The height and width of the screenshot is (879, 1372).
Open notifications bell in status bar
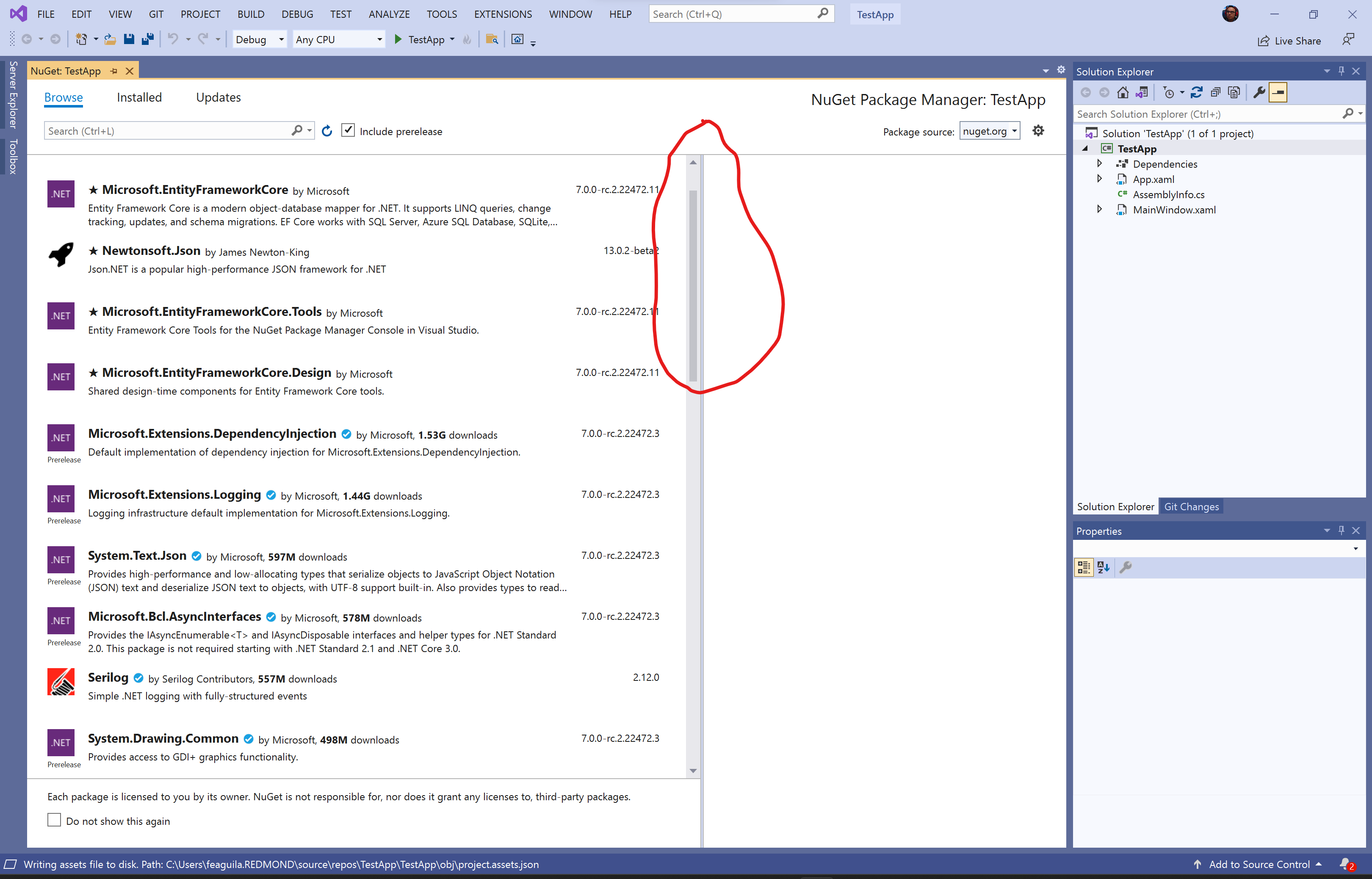coord(1346,864)
